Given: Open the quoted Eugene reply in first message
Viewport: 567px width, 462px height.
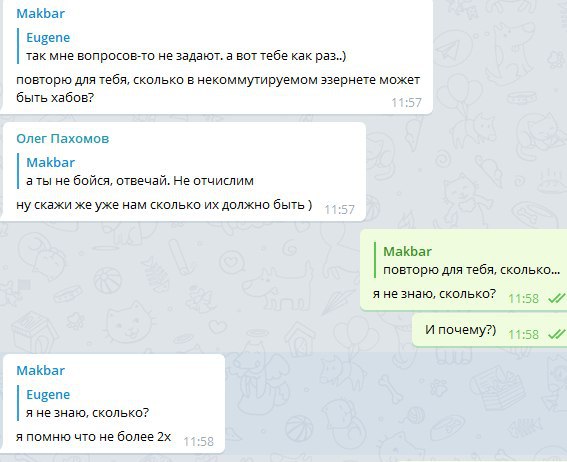Looking at the screenshot, I should (186, 47).
